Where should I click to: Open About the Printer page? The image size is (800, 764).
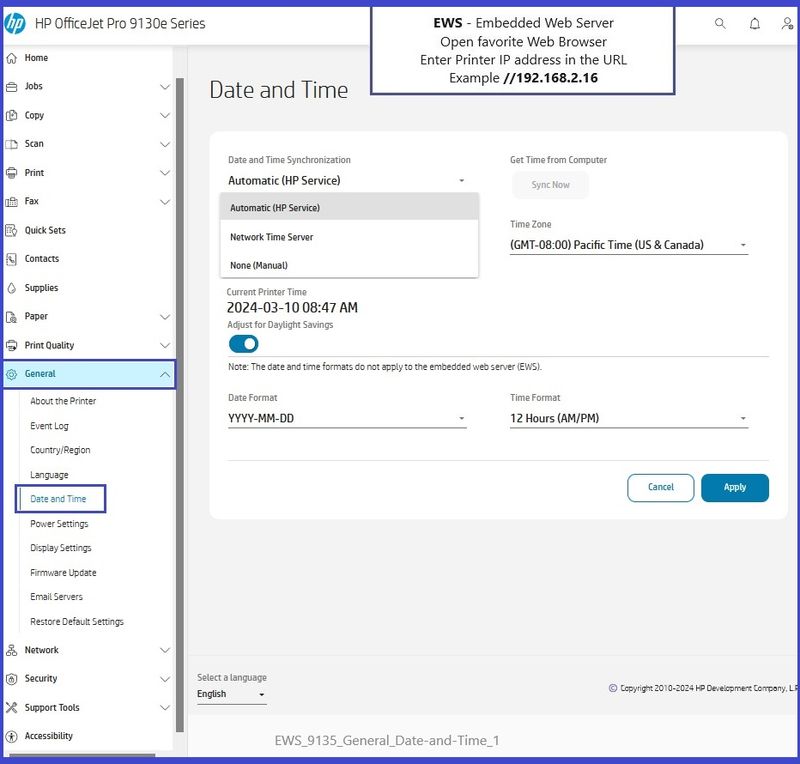point(63,401)
